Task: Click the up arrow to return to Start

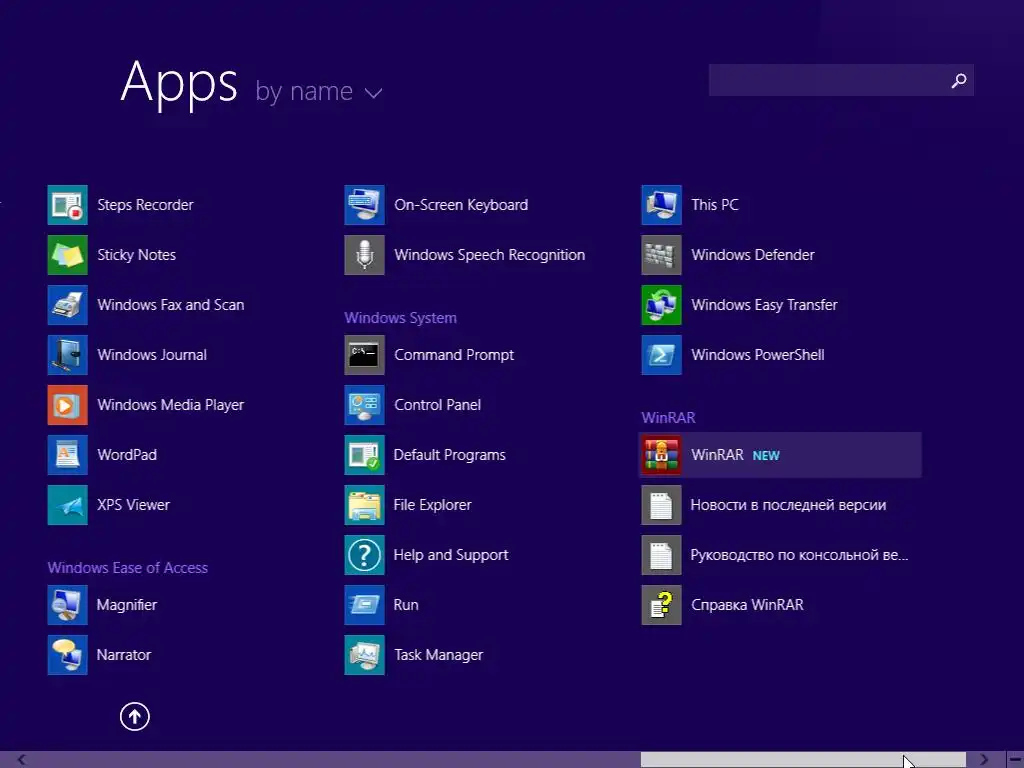Action: pos(135,716)
